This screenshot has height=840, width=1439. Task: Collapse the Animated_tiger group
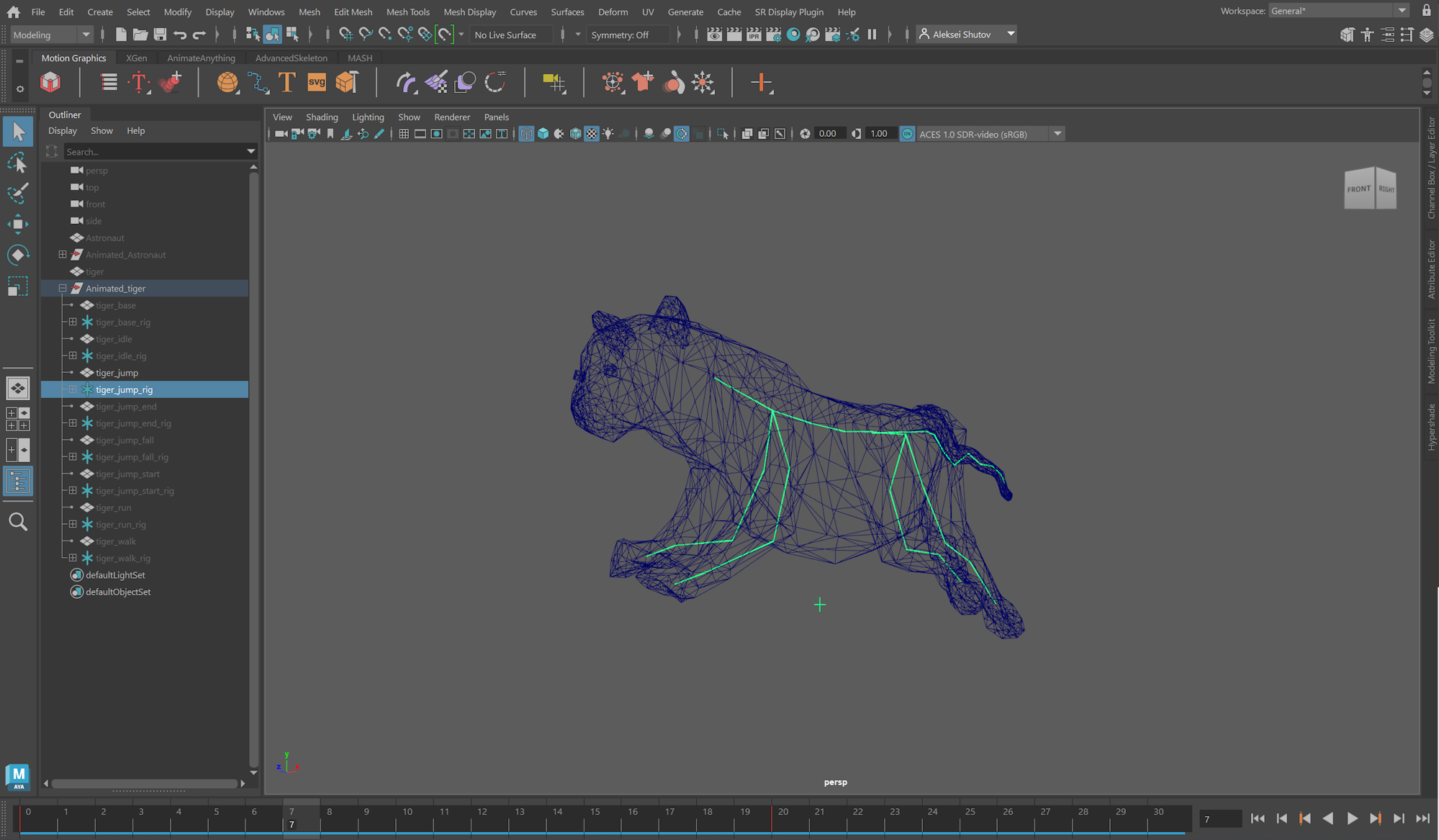tap(63, 289)
